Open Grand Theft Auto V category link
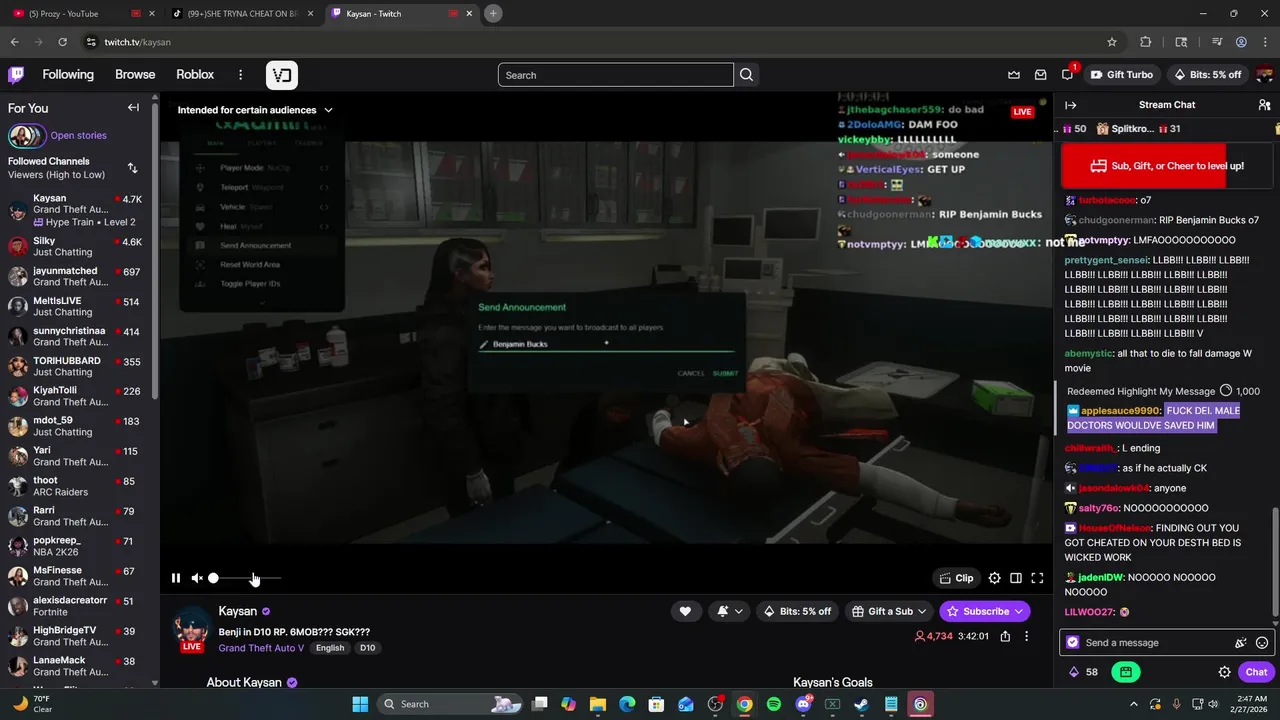Image resolution: width=1280 pixels, height=720 pixels. click(261, 648)
